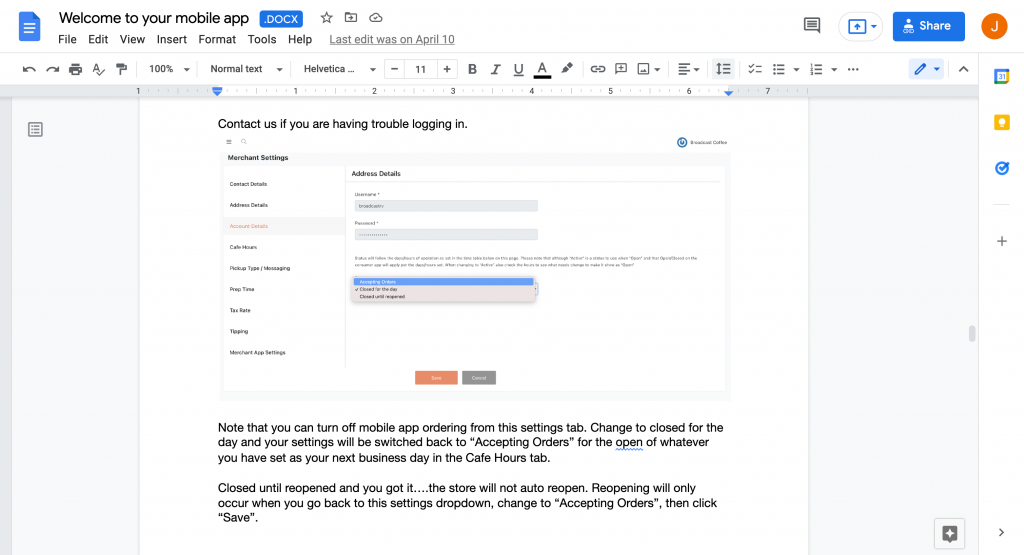Screen dimensions: 1024x555
Task: Show document outline icon
Action: pyautogui.click(x=35, y=129)
